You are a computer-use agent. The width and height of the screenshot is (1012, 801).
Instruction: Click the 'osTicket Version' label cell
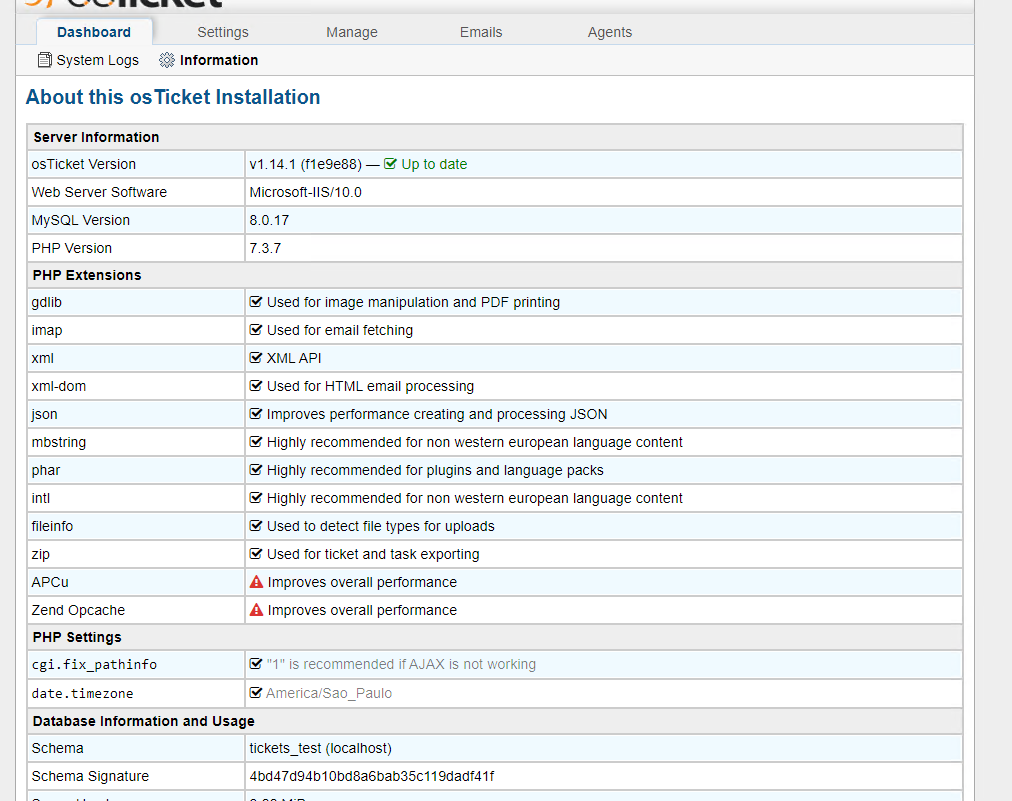[136, 165]
